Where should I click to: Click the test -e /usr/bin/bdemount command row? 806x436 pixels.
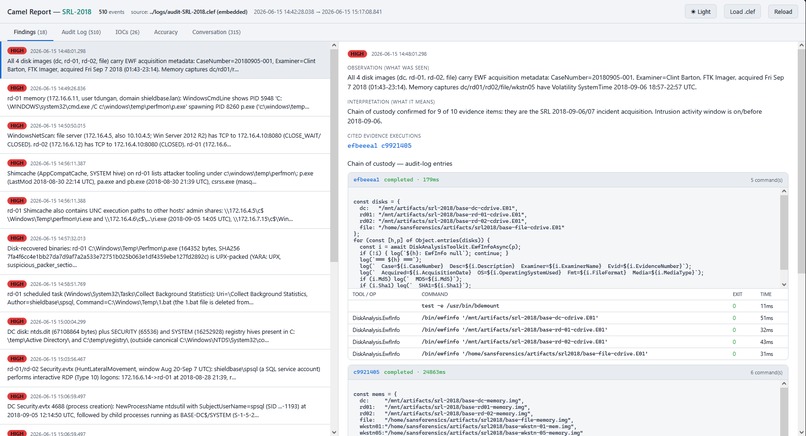click(x=567, y=306)
